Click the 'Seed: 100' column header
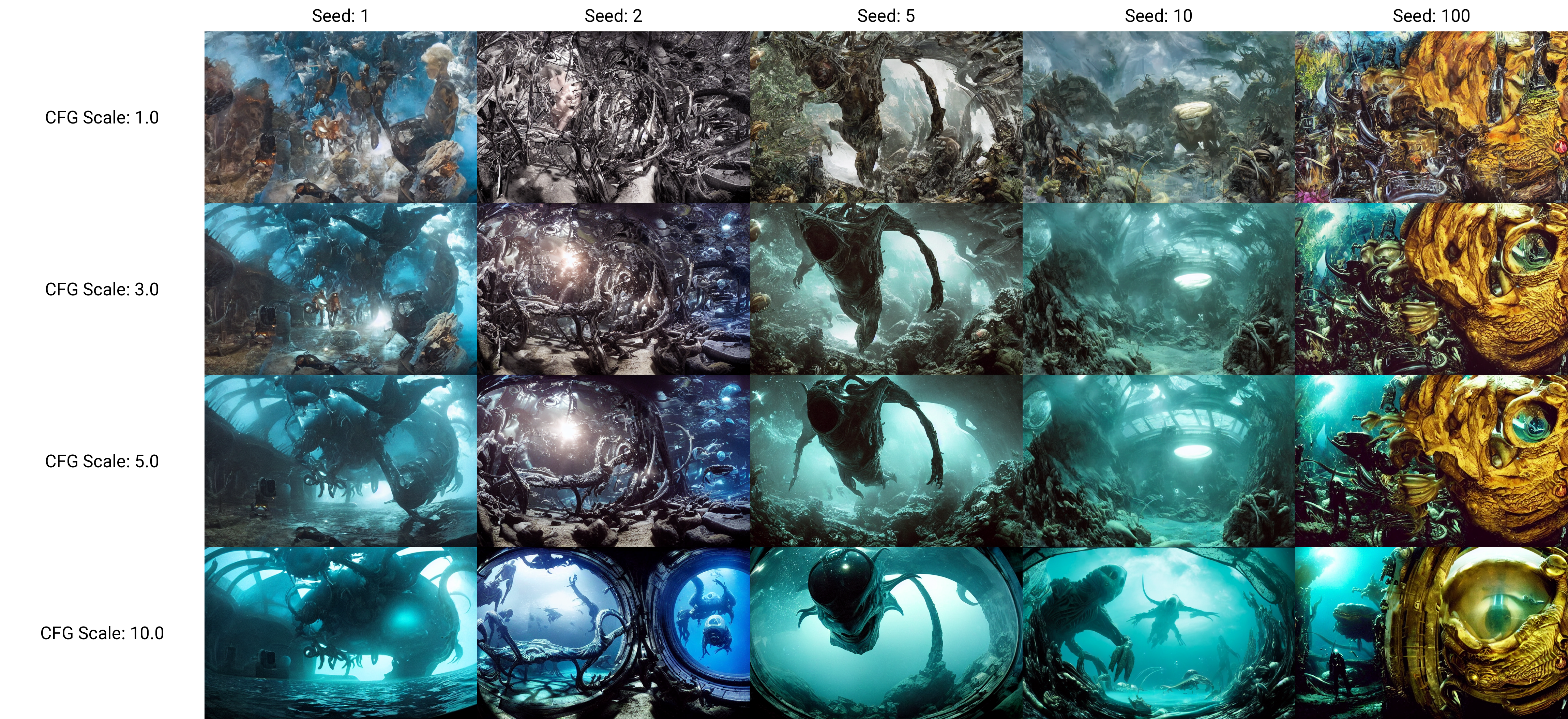Viewport: 1568px width, 719px height. click(x=1431, y=16)
